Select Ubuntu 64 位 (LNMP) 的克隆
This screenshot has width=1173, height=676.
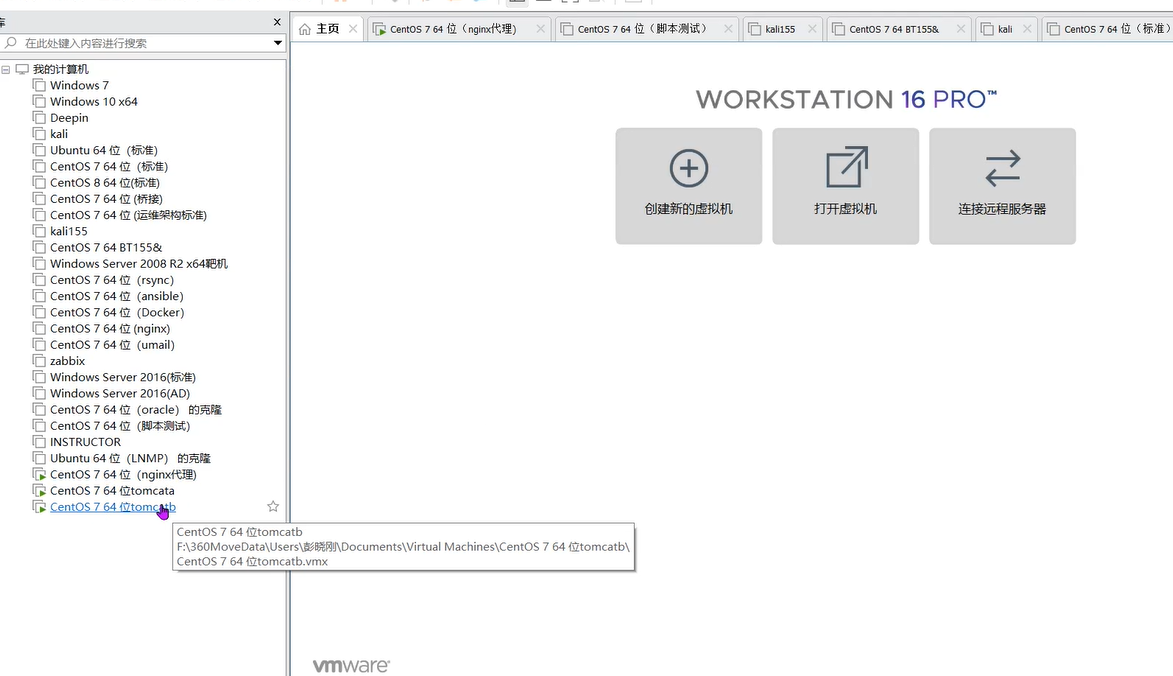pyautogui.click(x=130, y=458)
